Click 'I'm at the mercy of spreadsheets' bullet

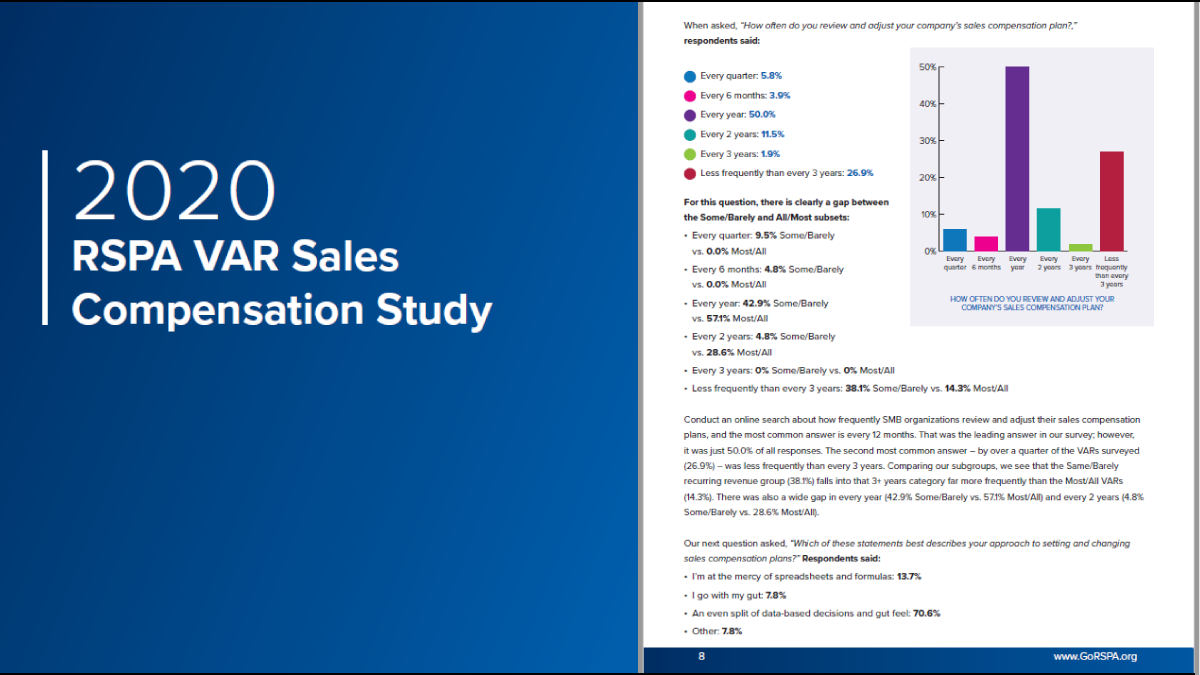[806, 577]
